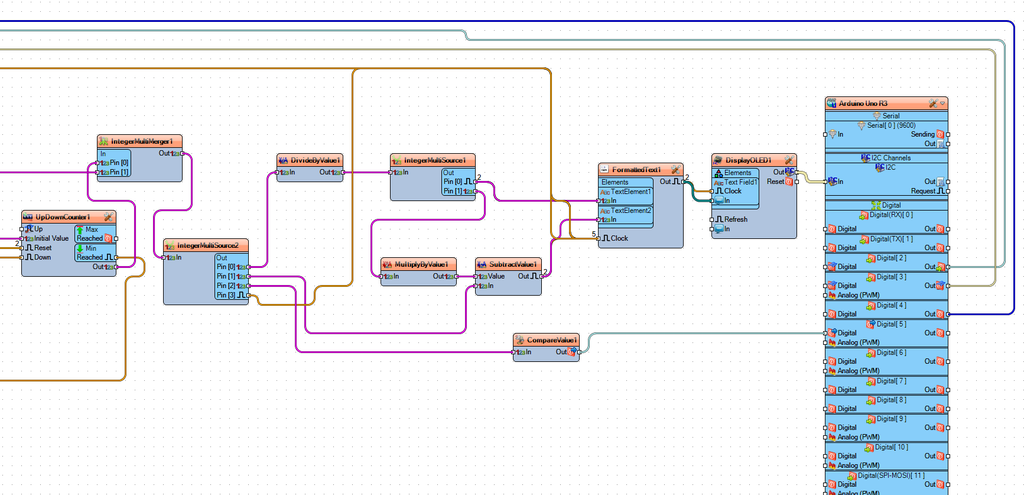The height and width of the screenshot is (495, 1024).
Task: Select the IntegerMultiMerger1 component icon
Action: pos(104,141)
